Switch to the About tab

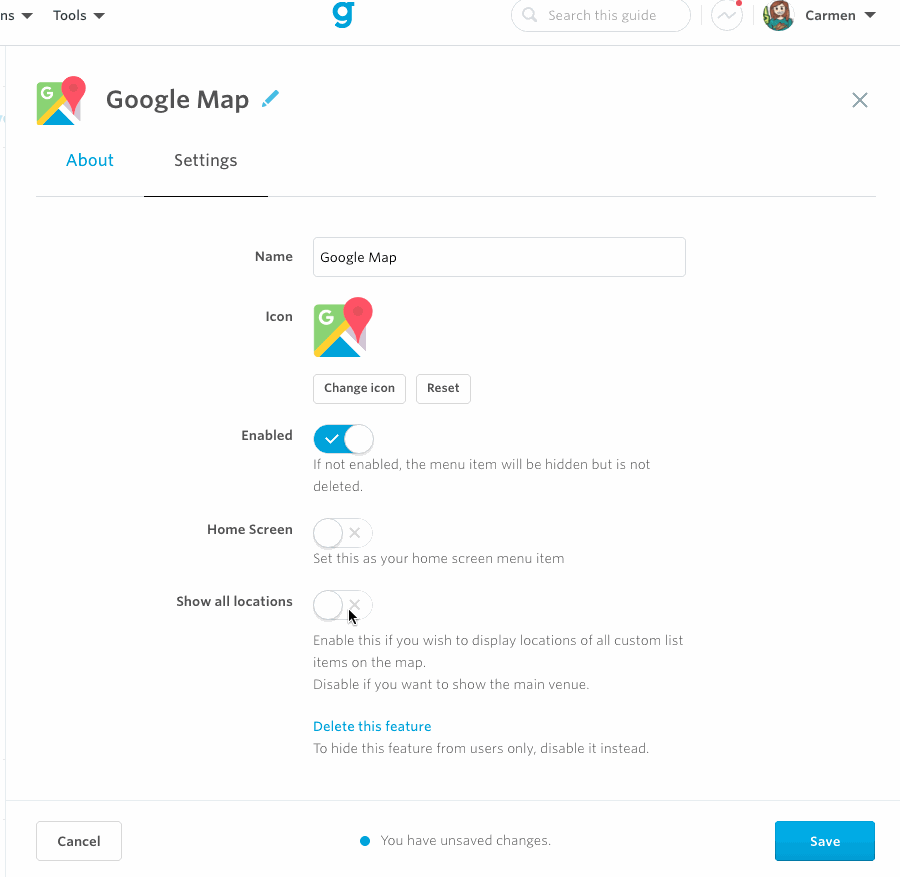click(x=90, y=160)
